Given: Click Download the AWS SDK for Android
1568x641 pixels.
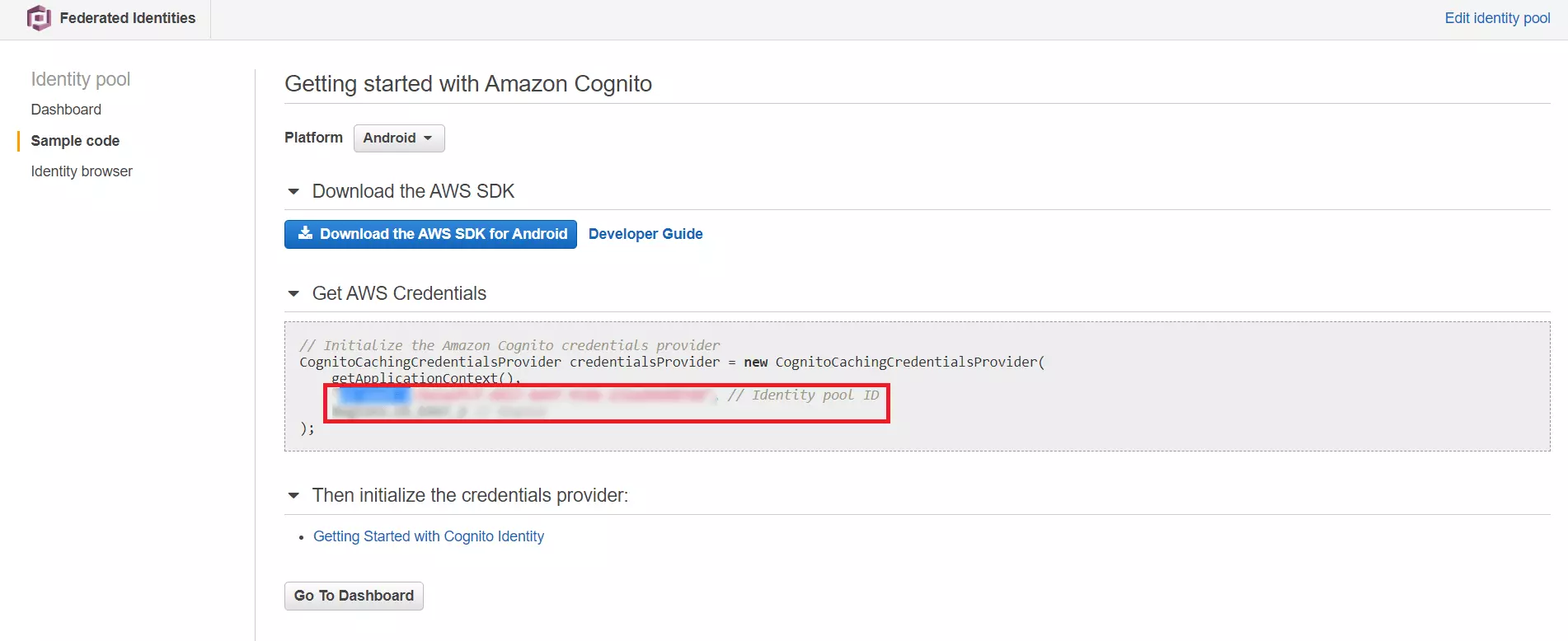Looking at the screenshot, I should pos(430,234).
